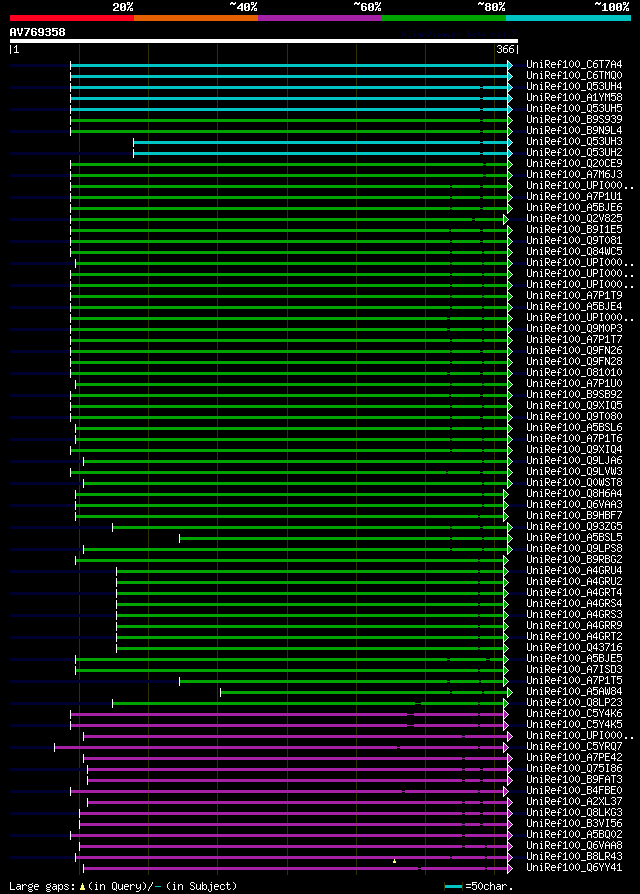Click the UniRef100_A7P1U1 label

574,197
